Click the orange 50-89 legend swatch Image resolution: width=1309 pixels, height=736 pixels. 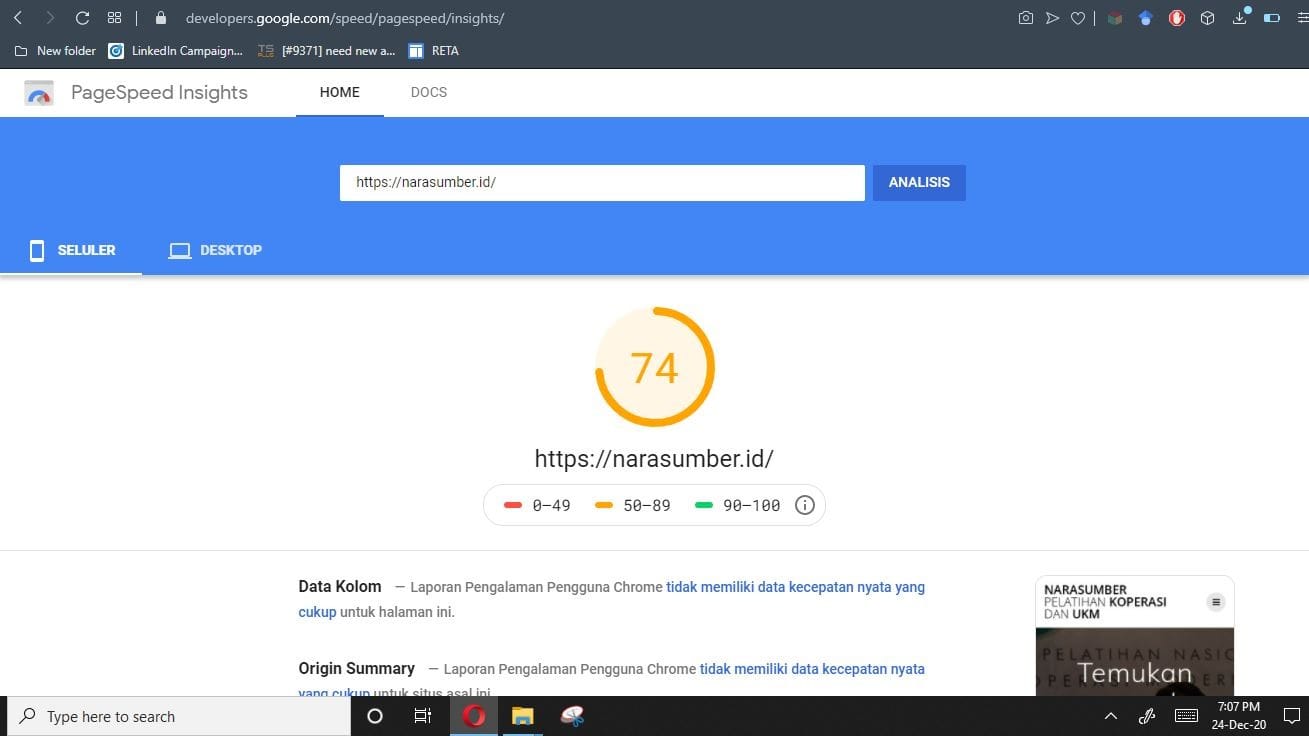[604, 505]
